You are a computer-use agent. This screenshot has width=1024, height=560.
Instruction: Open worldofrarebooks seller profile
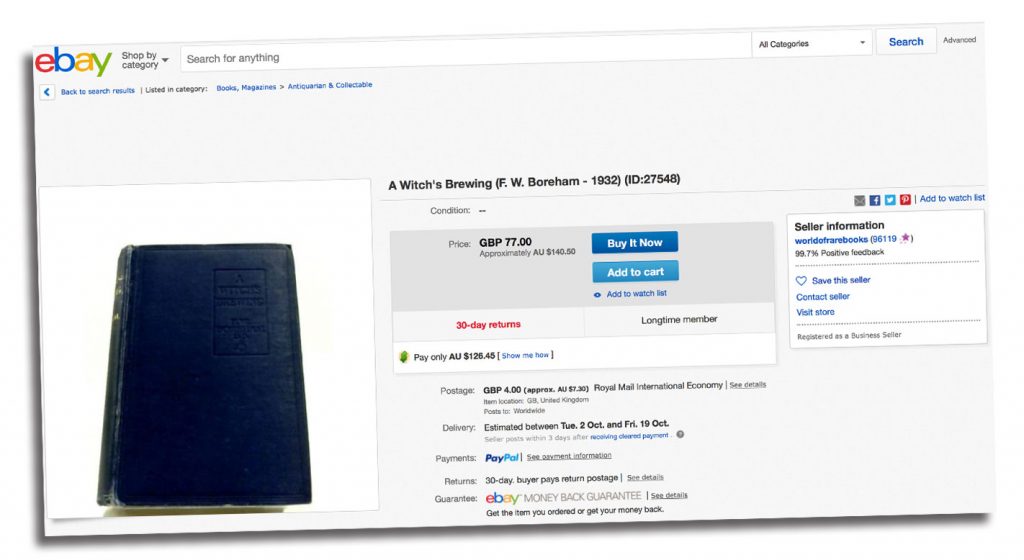pos(831,240)
